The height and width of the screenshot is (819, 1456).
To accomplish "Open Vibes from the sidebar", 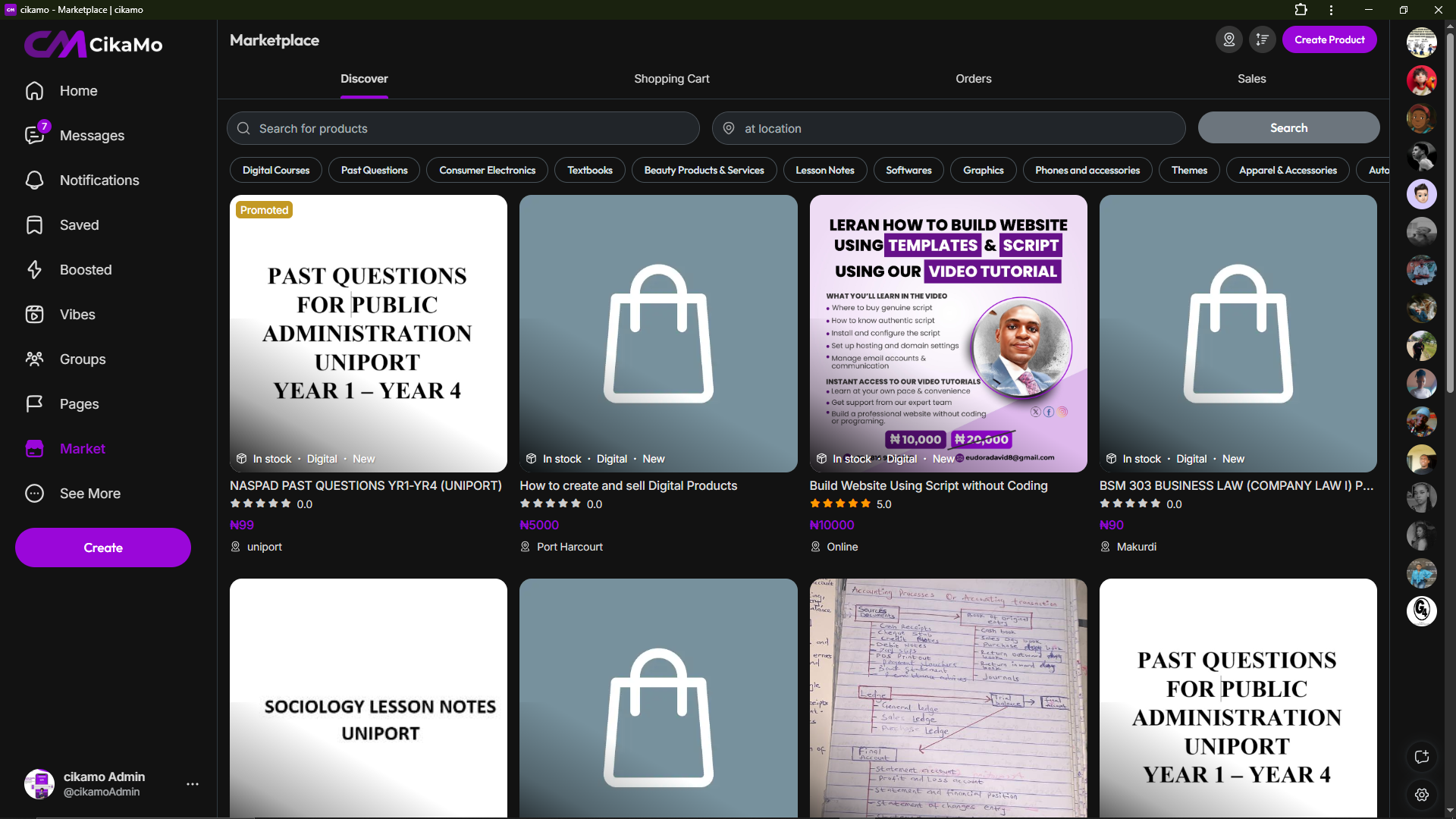I will coord(34,314).
